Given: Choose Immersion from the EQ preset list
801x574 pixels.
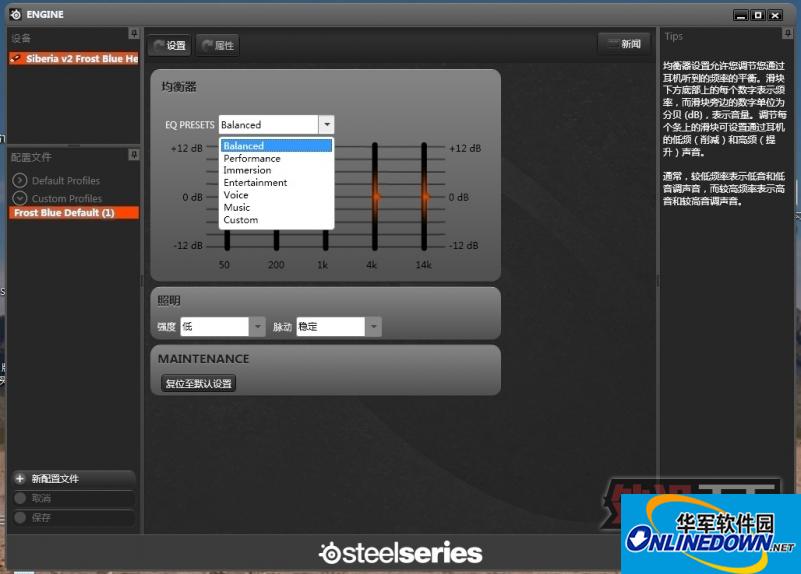Looking at the screenshot, I should [x=277, y=171].
